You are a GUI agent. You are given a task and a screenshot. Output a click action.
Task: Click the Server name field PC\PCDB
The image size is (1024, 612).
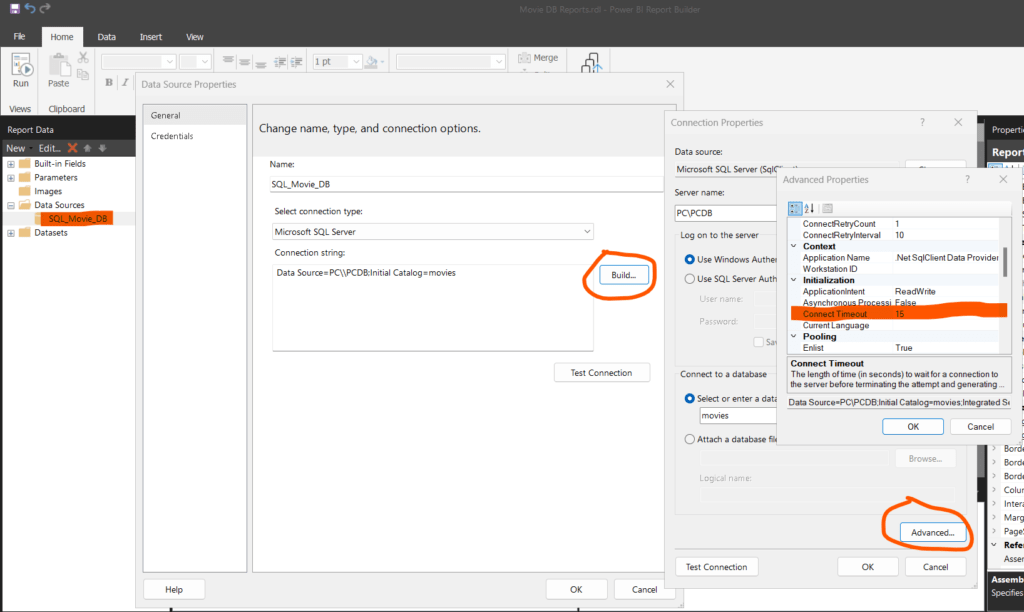tap(726, 213)
